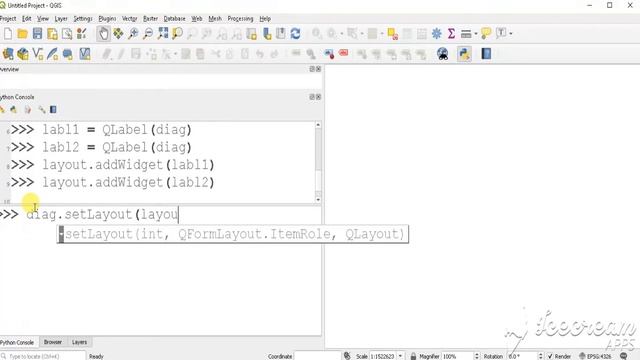The width and height of the screenshot is (640, 360).
Task: Open the Layer menu
Action: pos(61,19)
